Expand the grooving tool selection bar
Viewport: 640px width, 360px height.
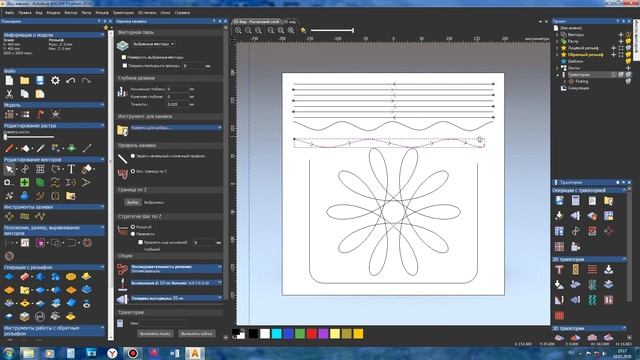(176, 128)
